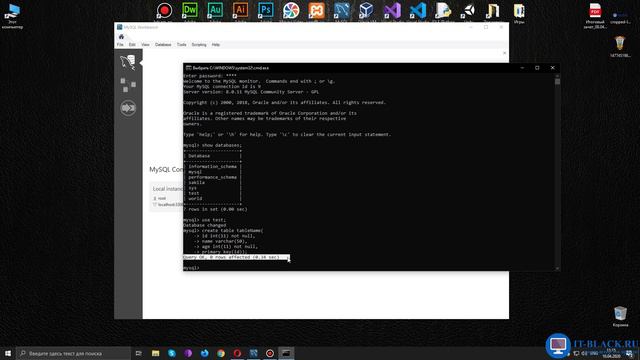Open the yellow music-note folder desktop shortcut
Screen dimensions: 640x360
(x=493, y=11)
